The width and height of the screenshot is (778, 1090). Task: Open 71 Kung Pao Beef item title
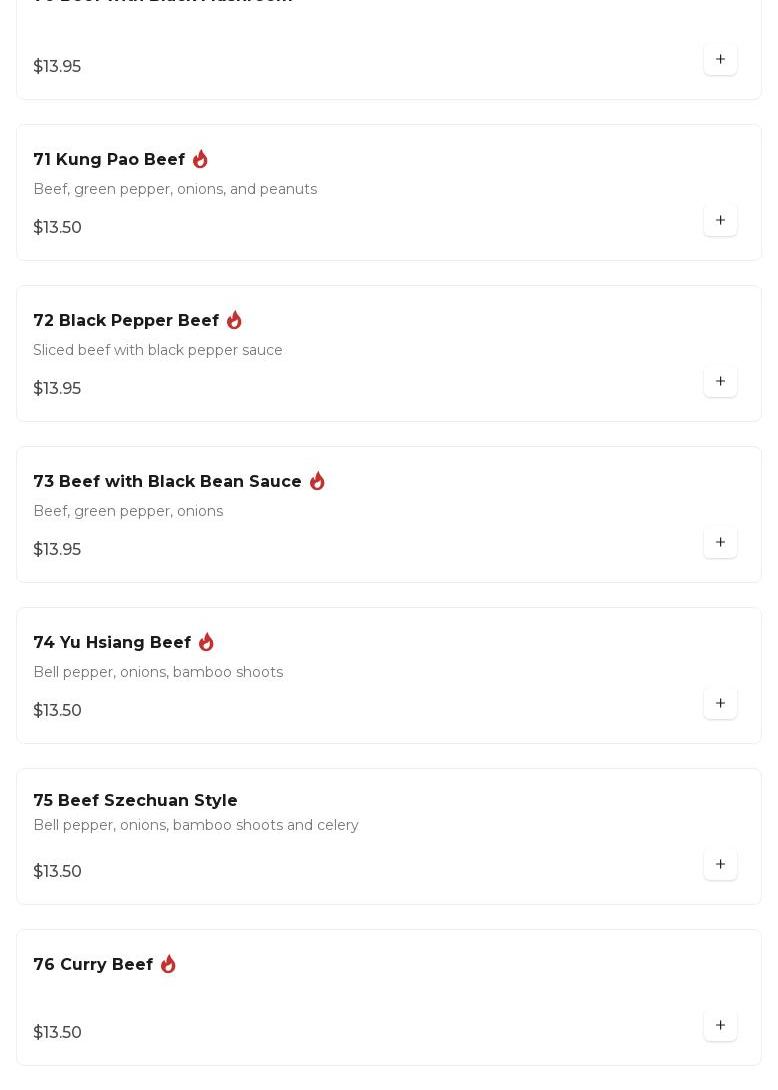[109, 160]
